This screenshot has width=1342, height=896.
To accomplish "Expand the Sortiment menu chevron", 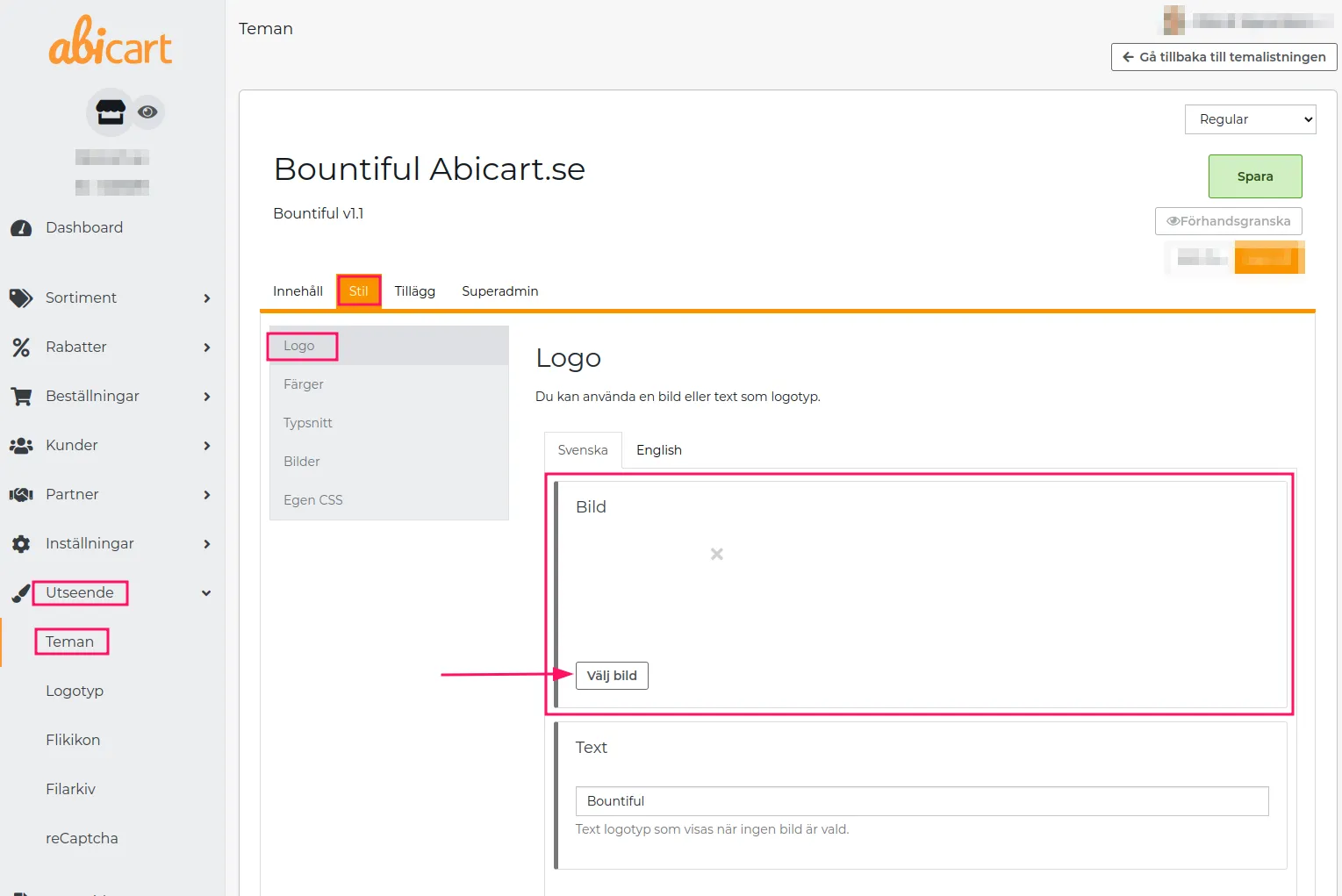I will click(x=207, y=298).
